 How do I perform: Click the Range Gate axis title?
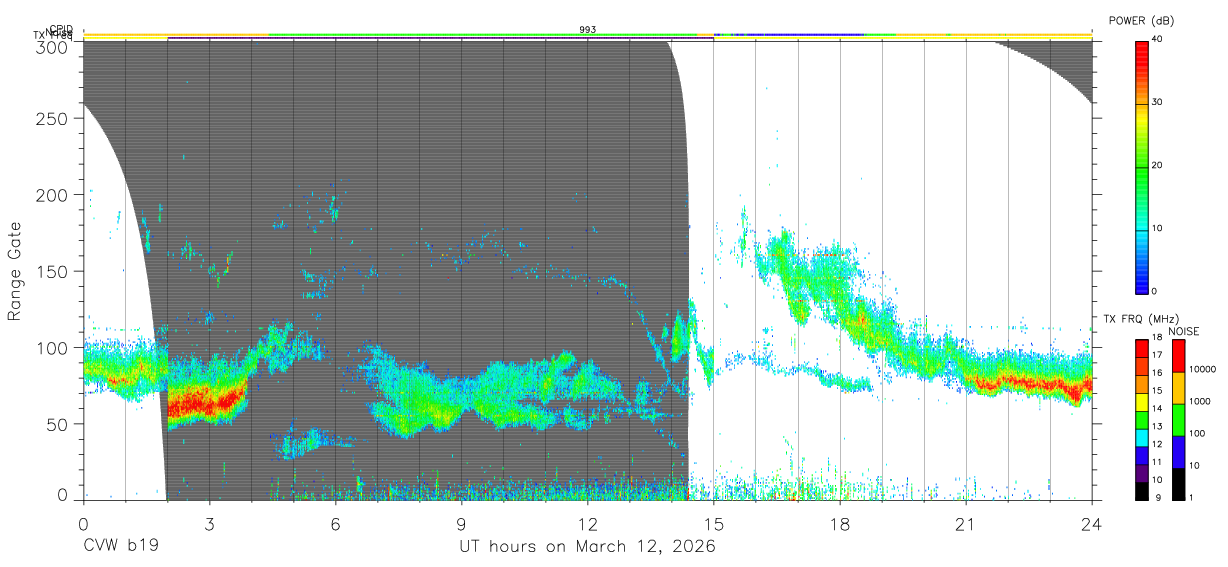click(x=15, y=271)
